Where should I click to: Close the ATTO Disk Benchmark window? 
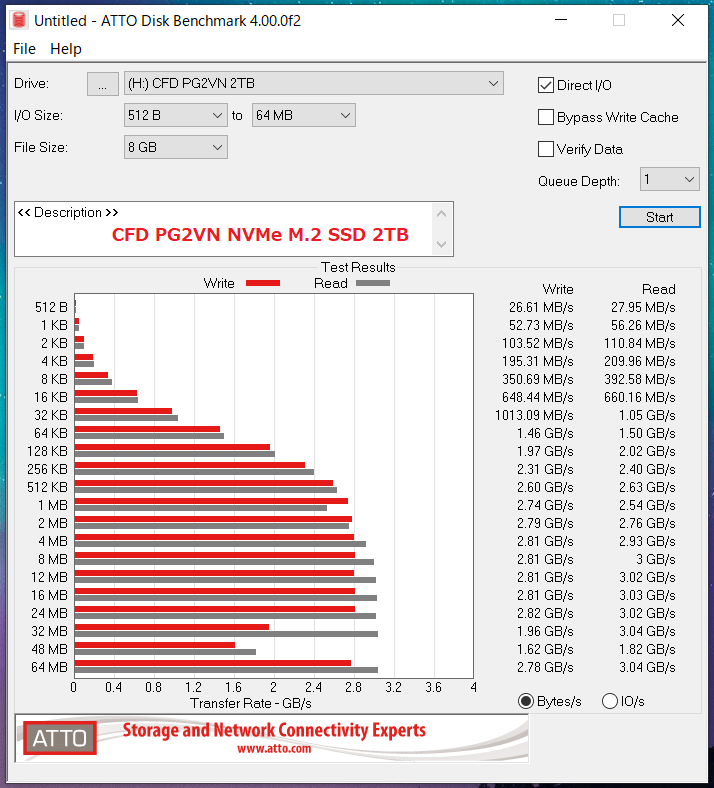point(678,20)
